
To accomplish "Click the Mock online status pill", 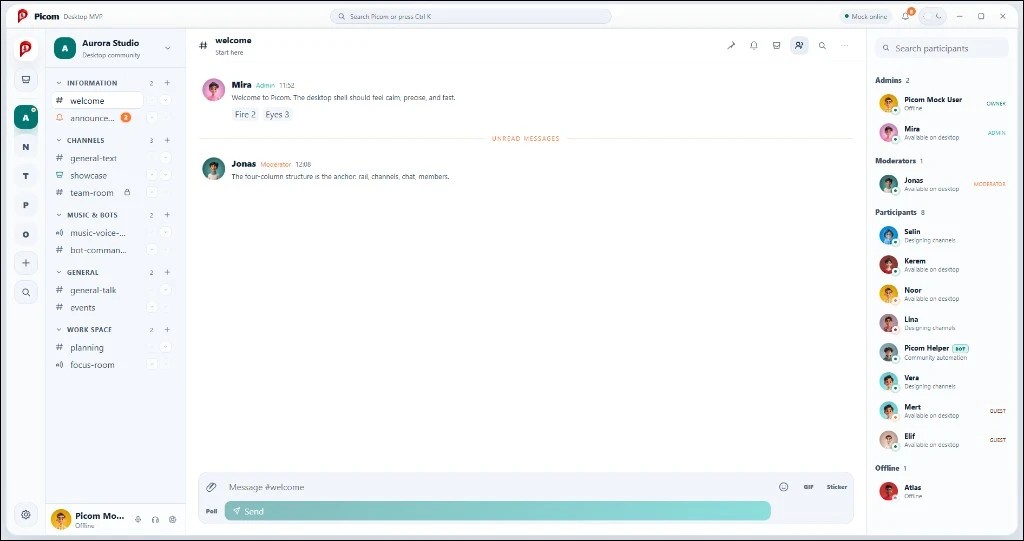I will point(865,16).
